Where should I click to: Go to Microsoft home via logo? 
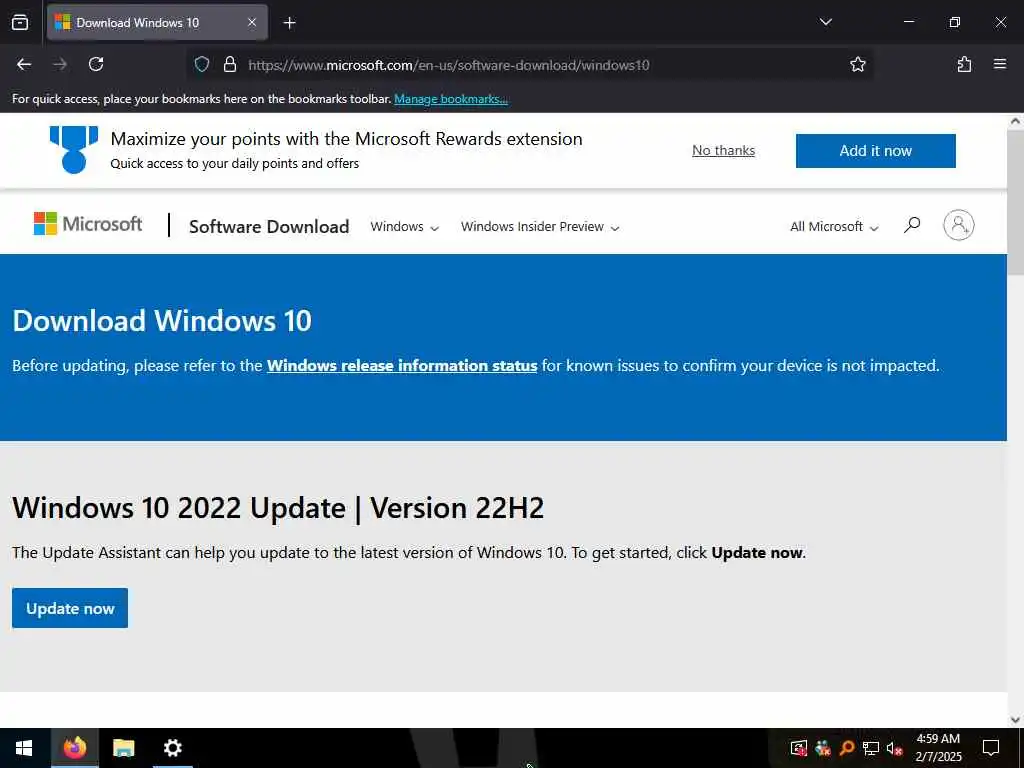point(88,224)
